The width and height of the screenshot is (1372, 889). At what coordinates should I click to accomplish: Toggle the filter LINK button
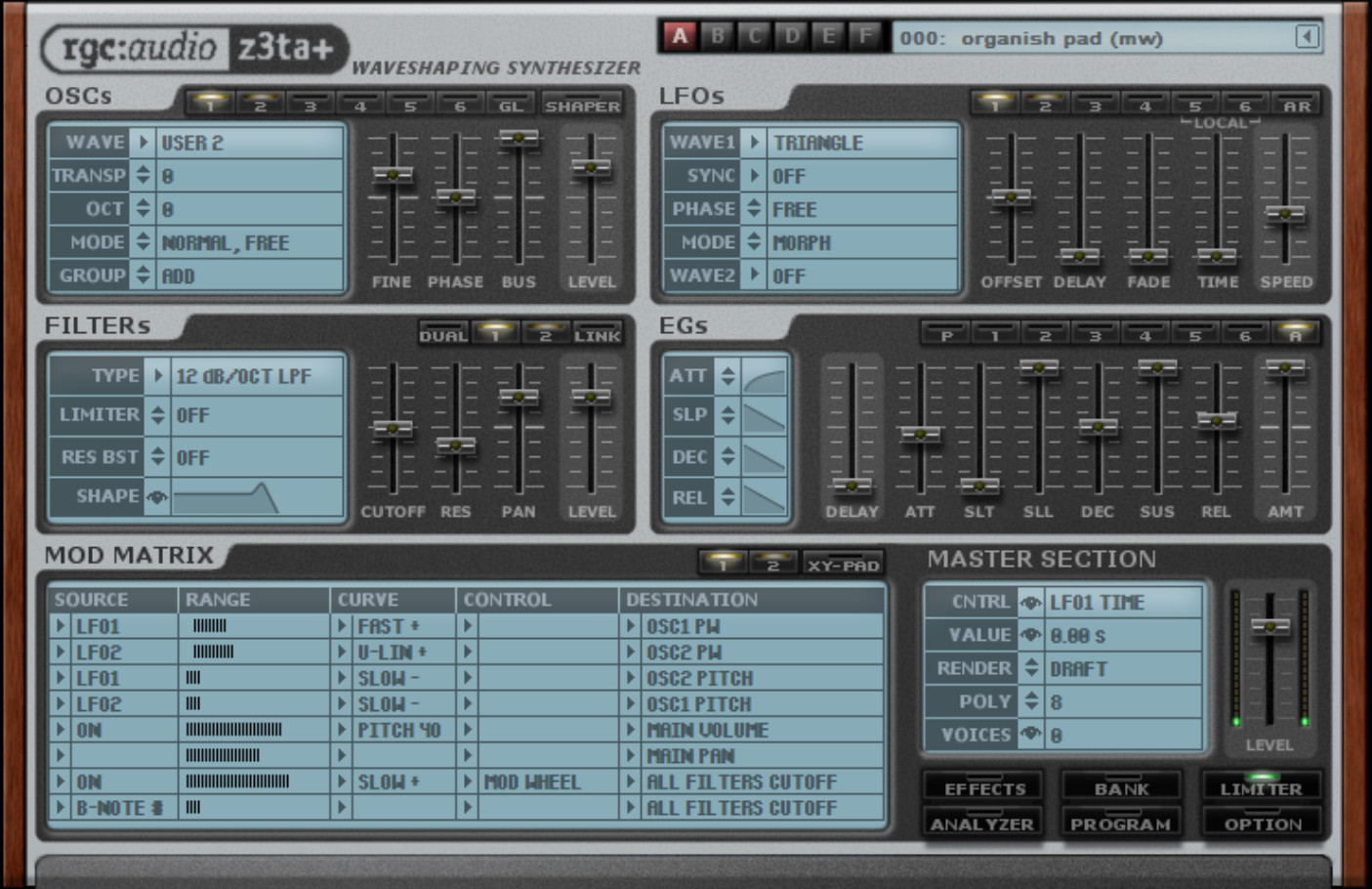click(x=597, y=335)
